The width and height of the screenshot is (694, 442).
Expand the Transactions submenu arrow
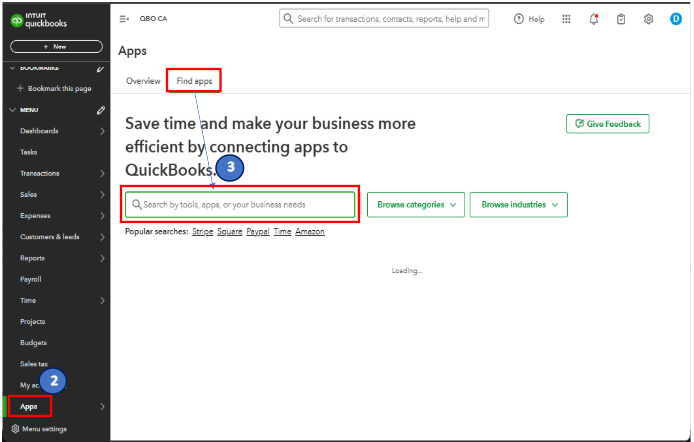pos(102,173)
